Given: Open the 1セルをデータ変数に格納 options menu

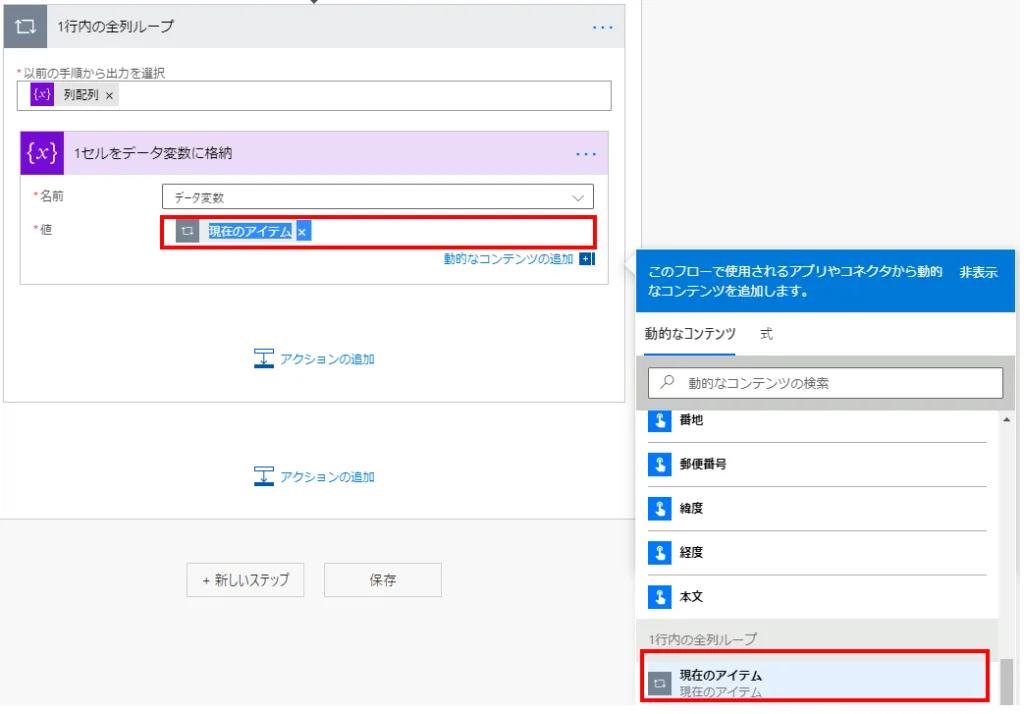Looking at the screenshot, I should click(x=586, y=154).
